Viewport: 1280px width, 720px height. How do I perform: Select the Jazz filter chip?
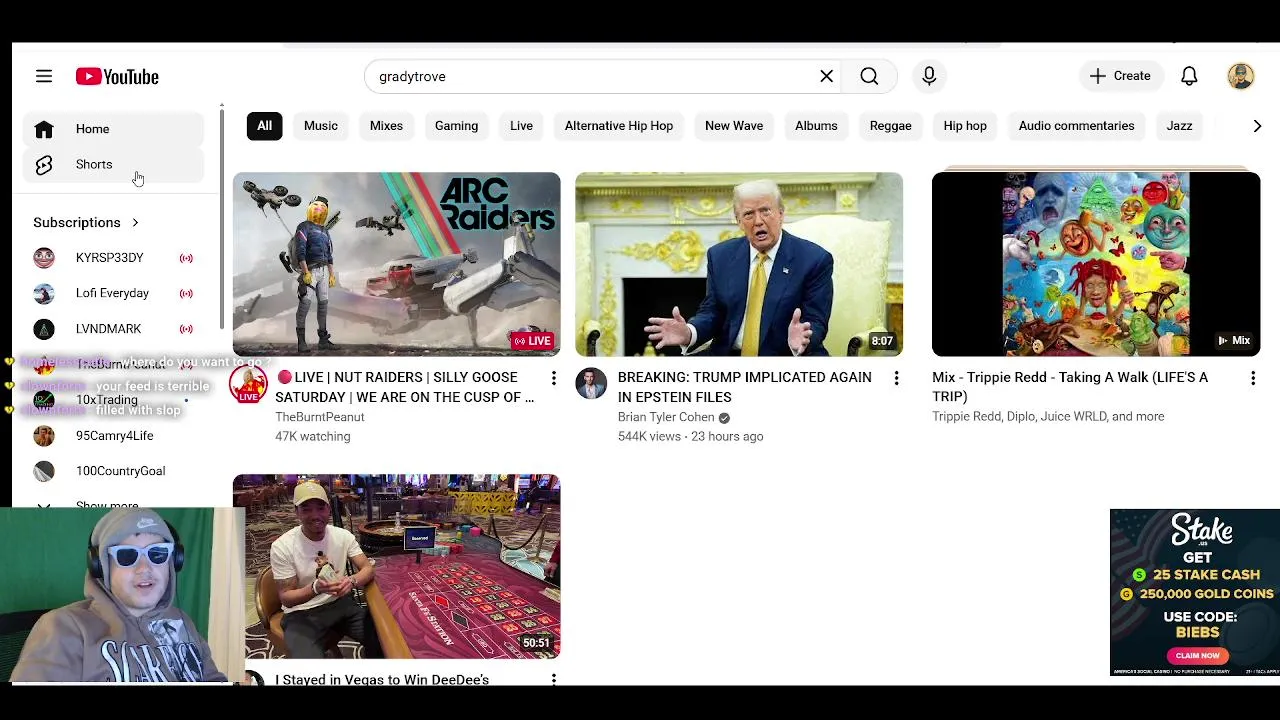(x=1179, y=126)
